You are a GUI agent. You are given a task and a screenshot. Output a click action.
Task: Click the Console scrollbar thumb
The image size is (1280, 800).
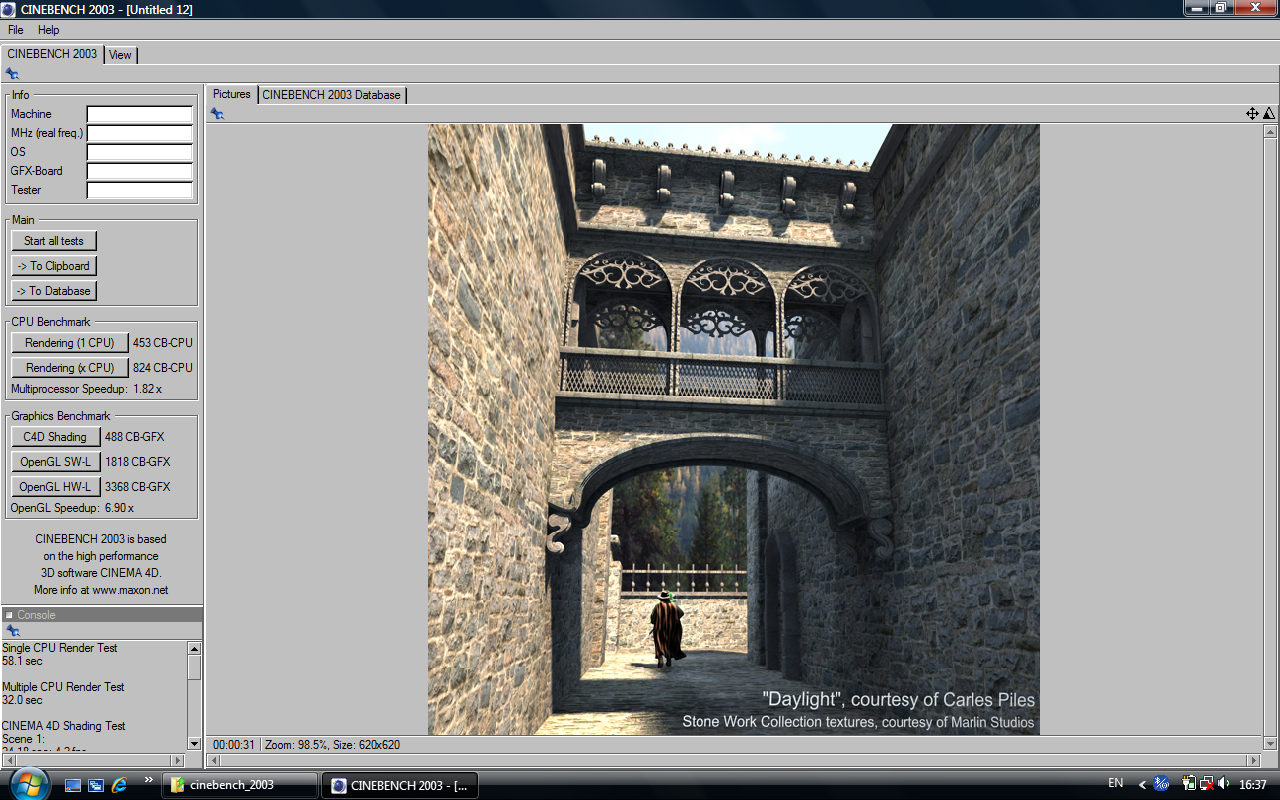(x=195, y=667)
